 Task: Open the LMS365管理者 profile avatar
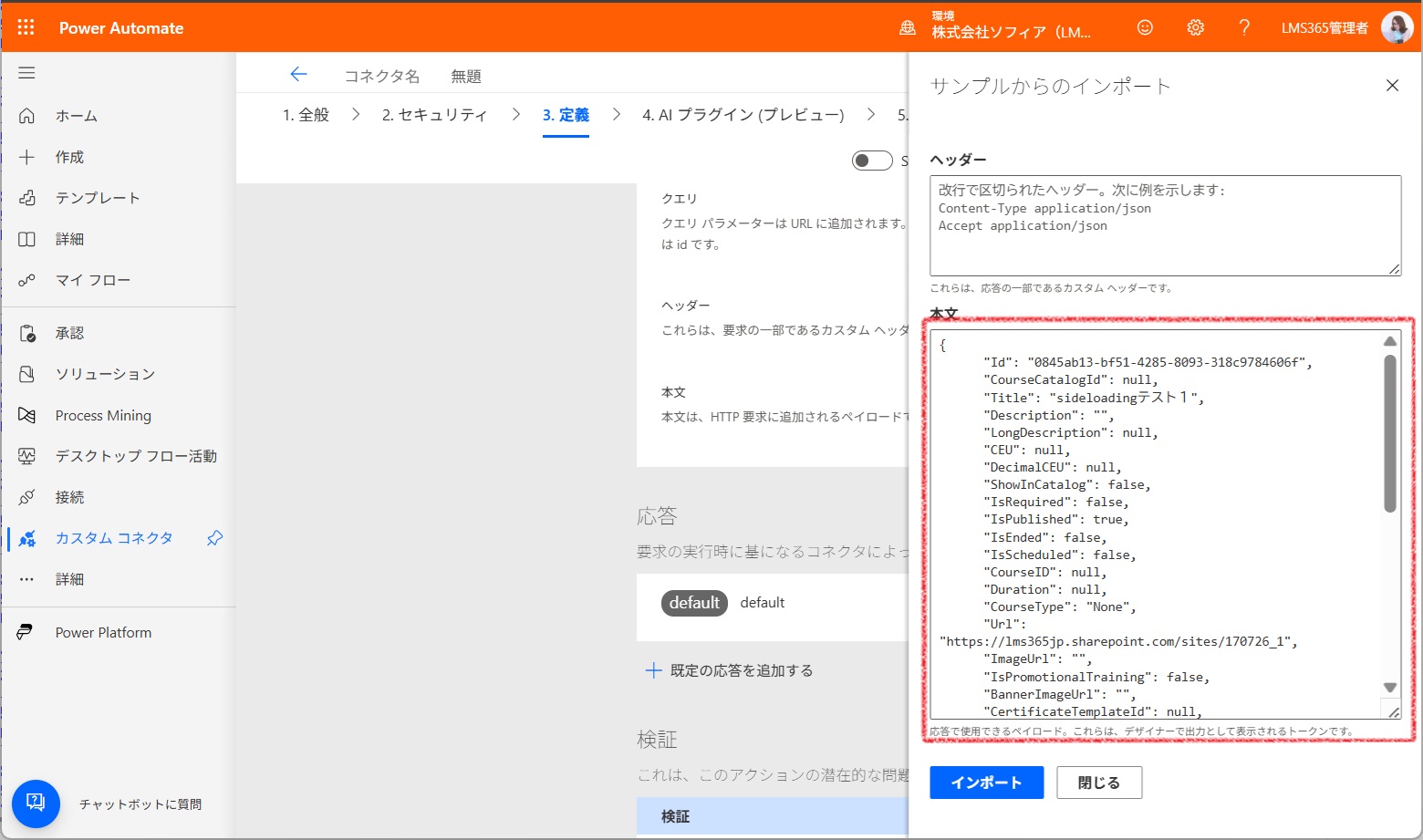click(x=1397, y=27)
